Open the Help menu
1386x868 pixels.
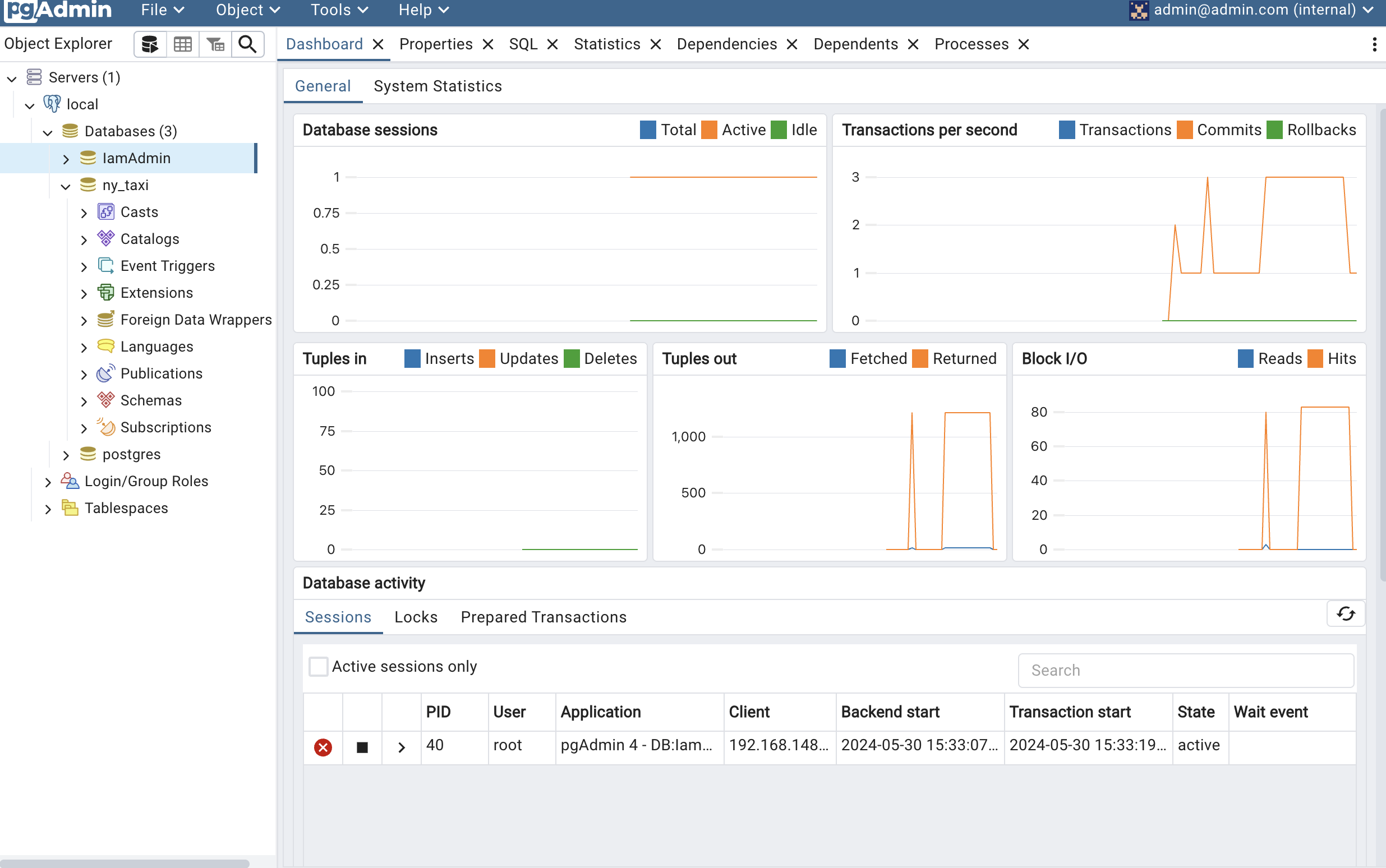[x=423, y=10]
